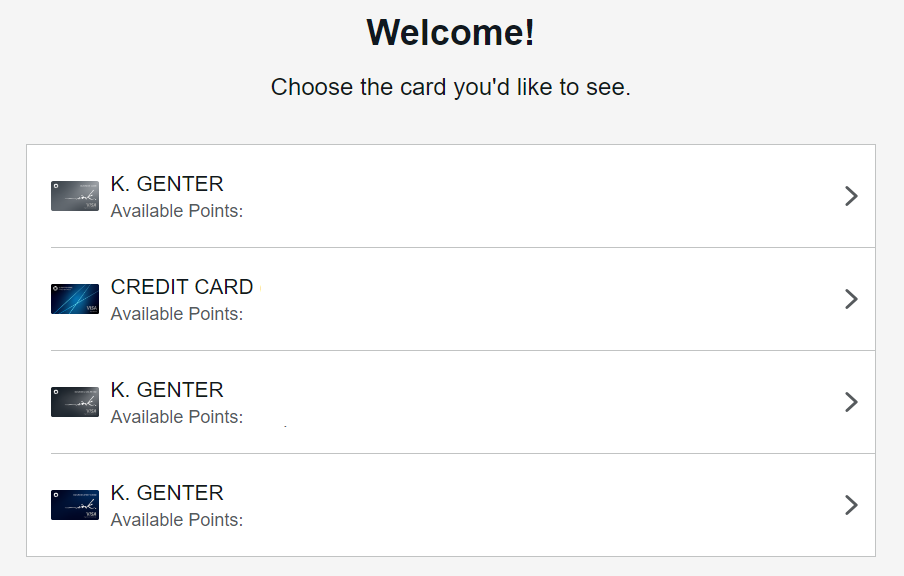Expand the bottom card using its right arrow
Image resolution: width=904 pixels, height=576 pixels.
click(851, 505)
